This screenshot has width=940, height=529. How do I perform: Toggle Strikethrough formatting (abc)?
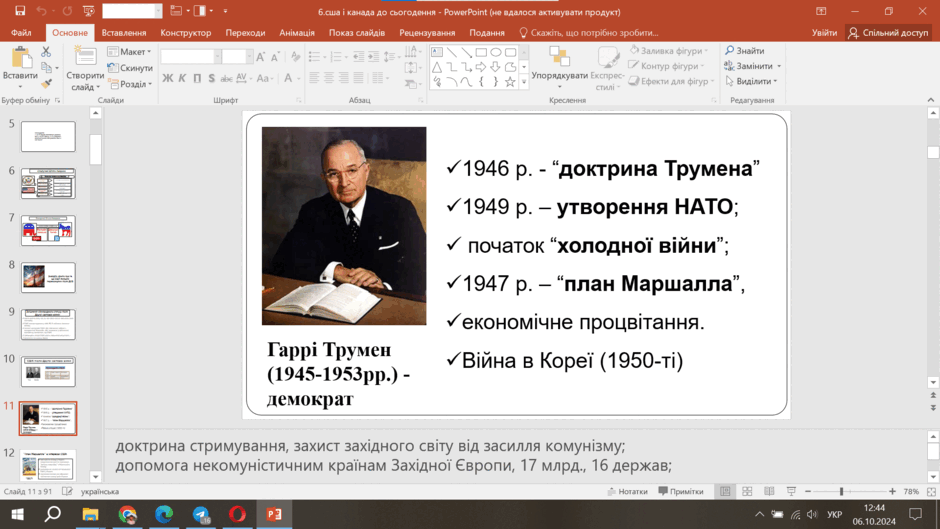pyautogui.click(x=226, y=78)
